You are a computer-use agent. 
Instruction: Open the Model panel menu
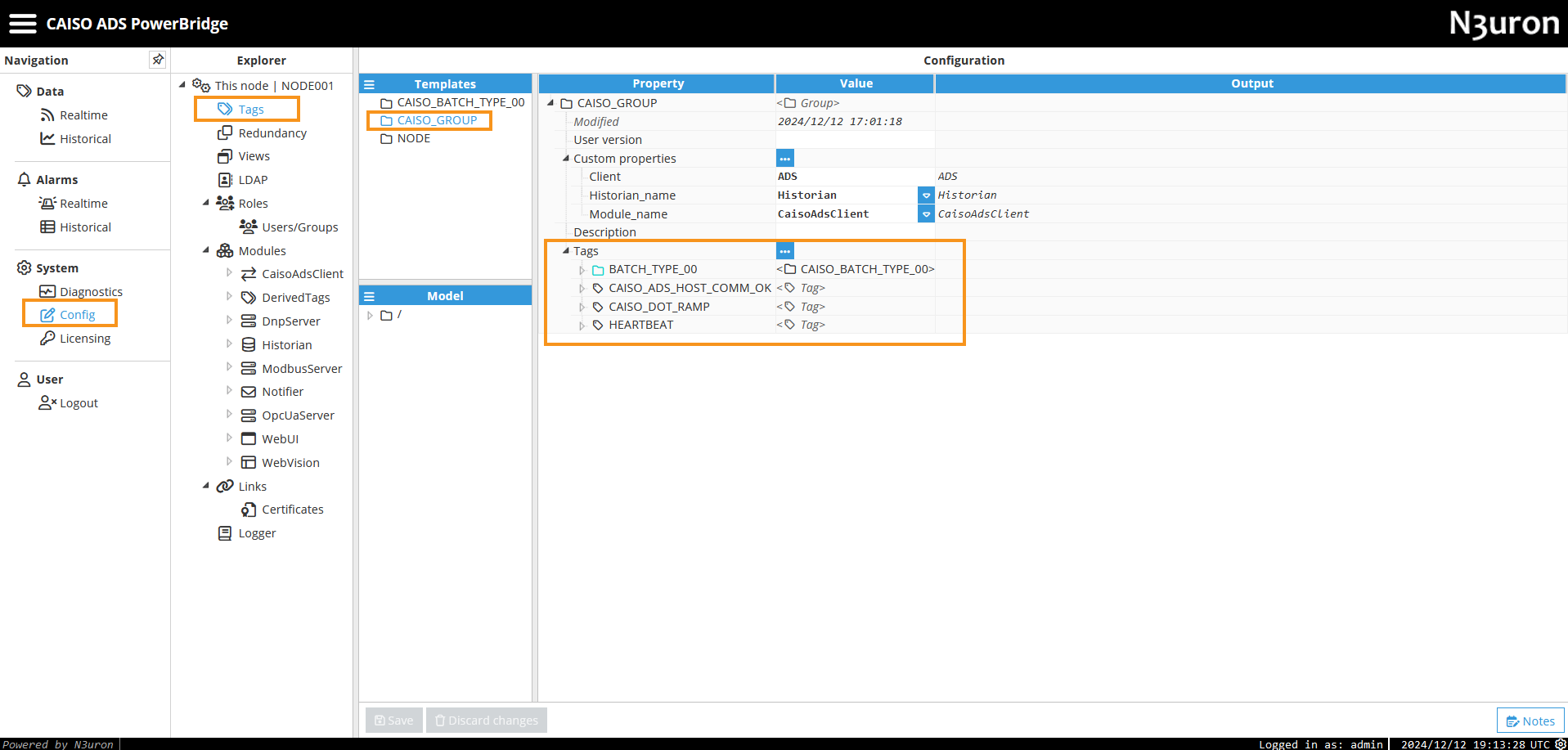click(370, 296)
